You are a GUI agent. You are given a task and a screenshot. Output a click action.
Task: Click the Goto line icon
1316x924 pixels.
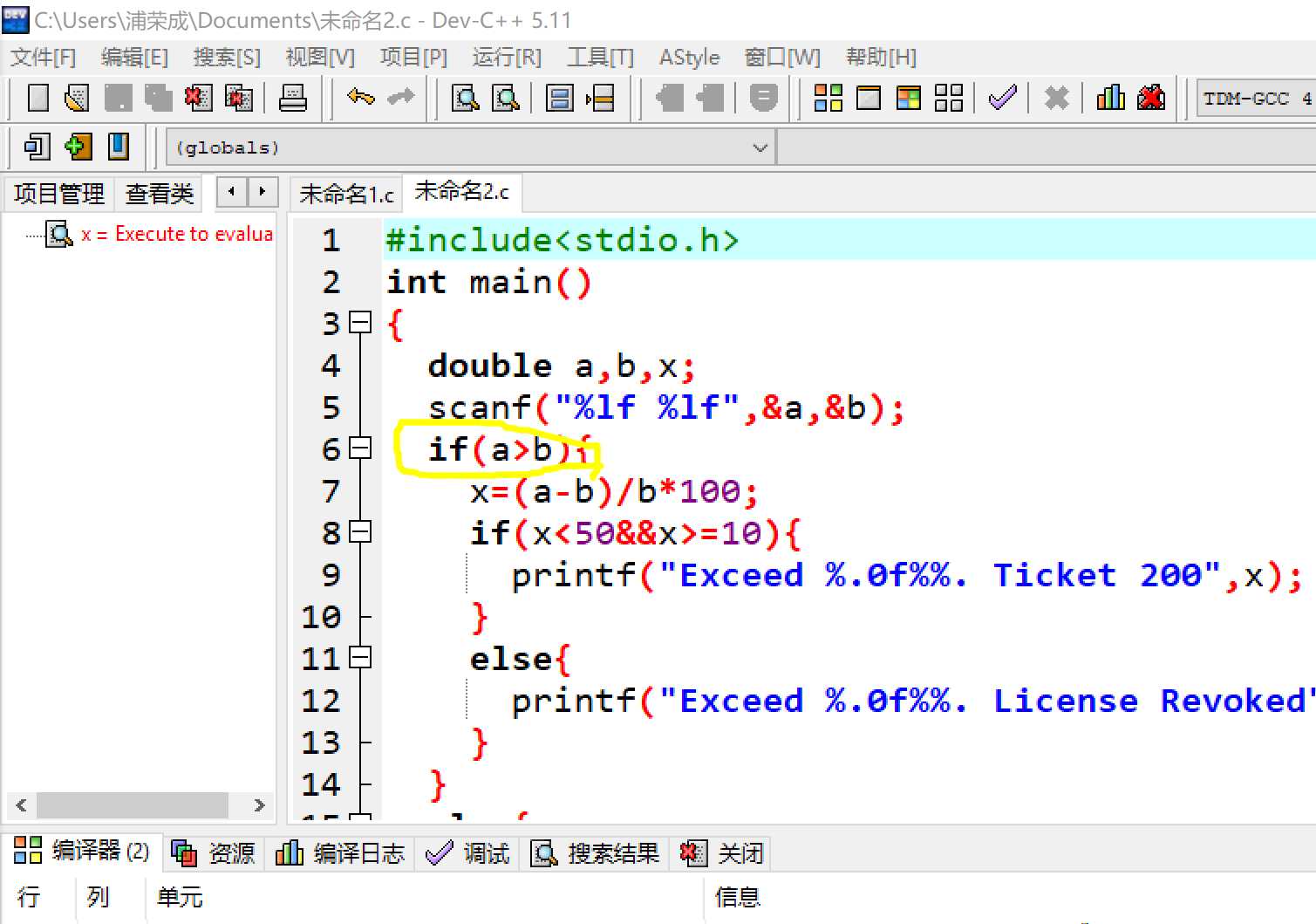coord(601,98)
